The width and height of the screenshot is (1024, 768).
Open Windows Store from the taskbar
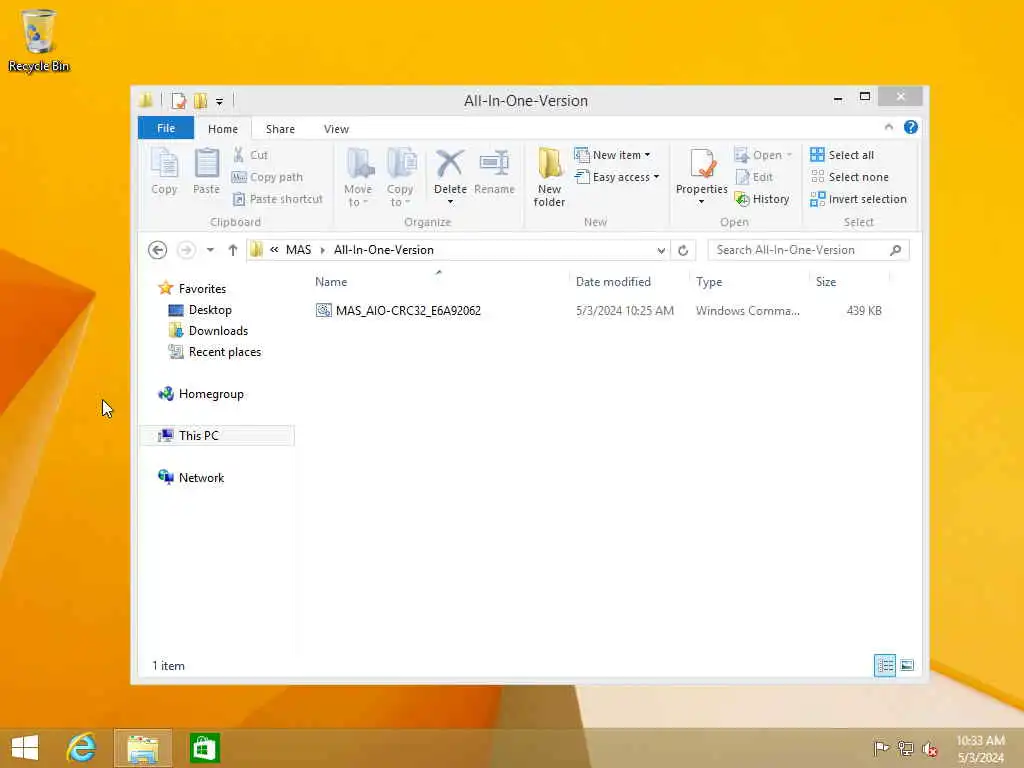[x=204, y=748]
